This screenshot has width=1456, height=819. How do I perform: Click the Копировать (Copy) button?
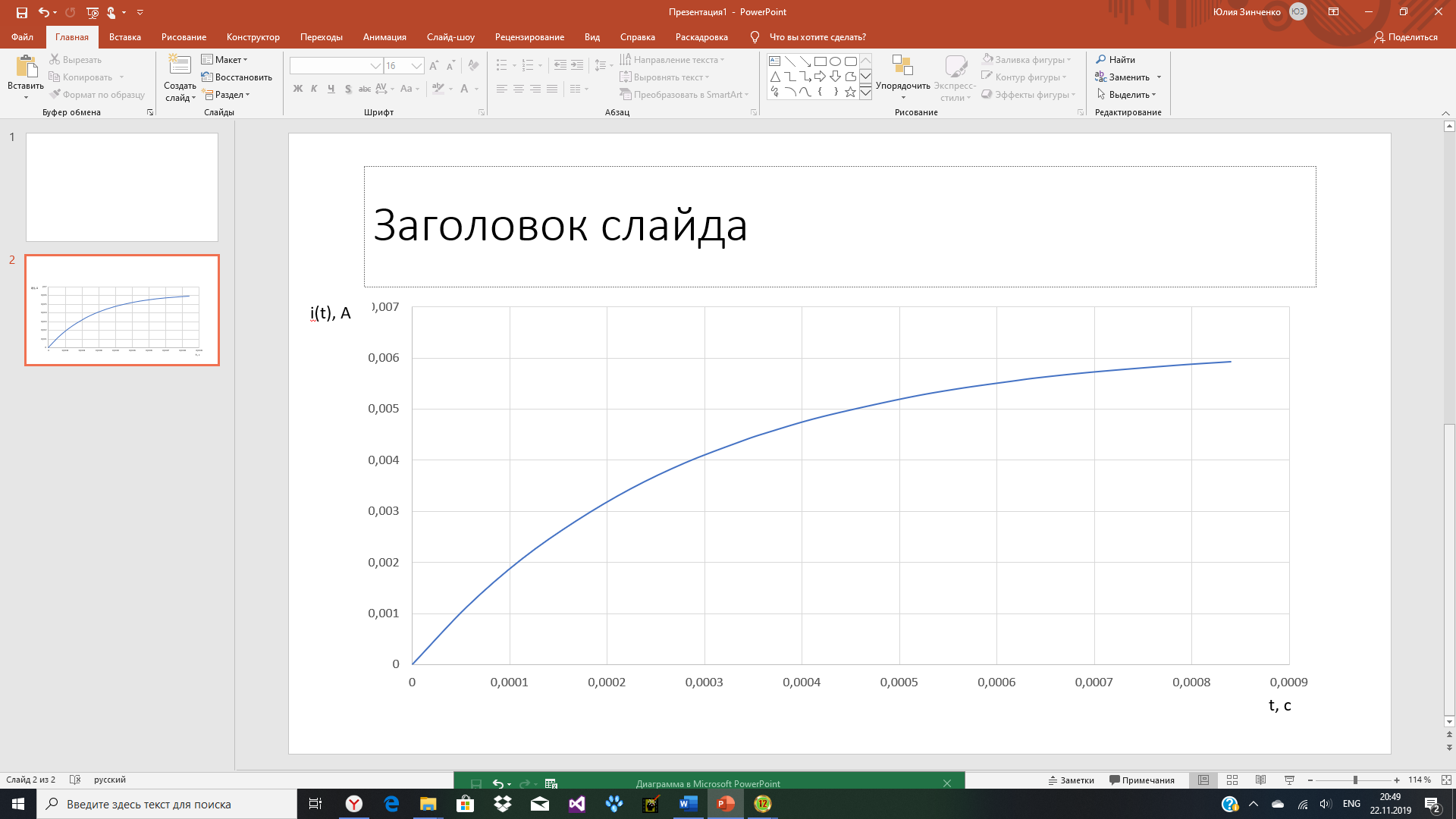80,77
